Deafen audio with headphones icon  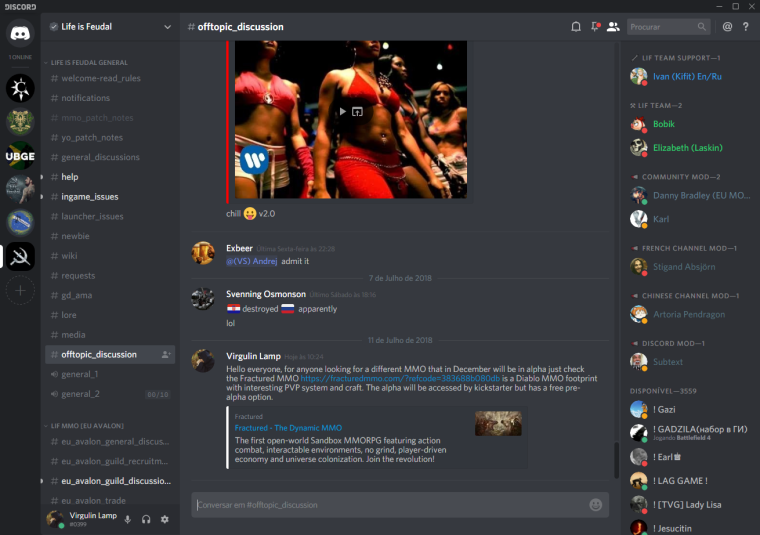pos(146,519)
